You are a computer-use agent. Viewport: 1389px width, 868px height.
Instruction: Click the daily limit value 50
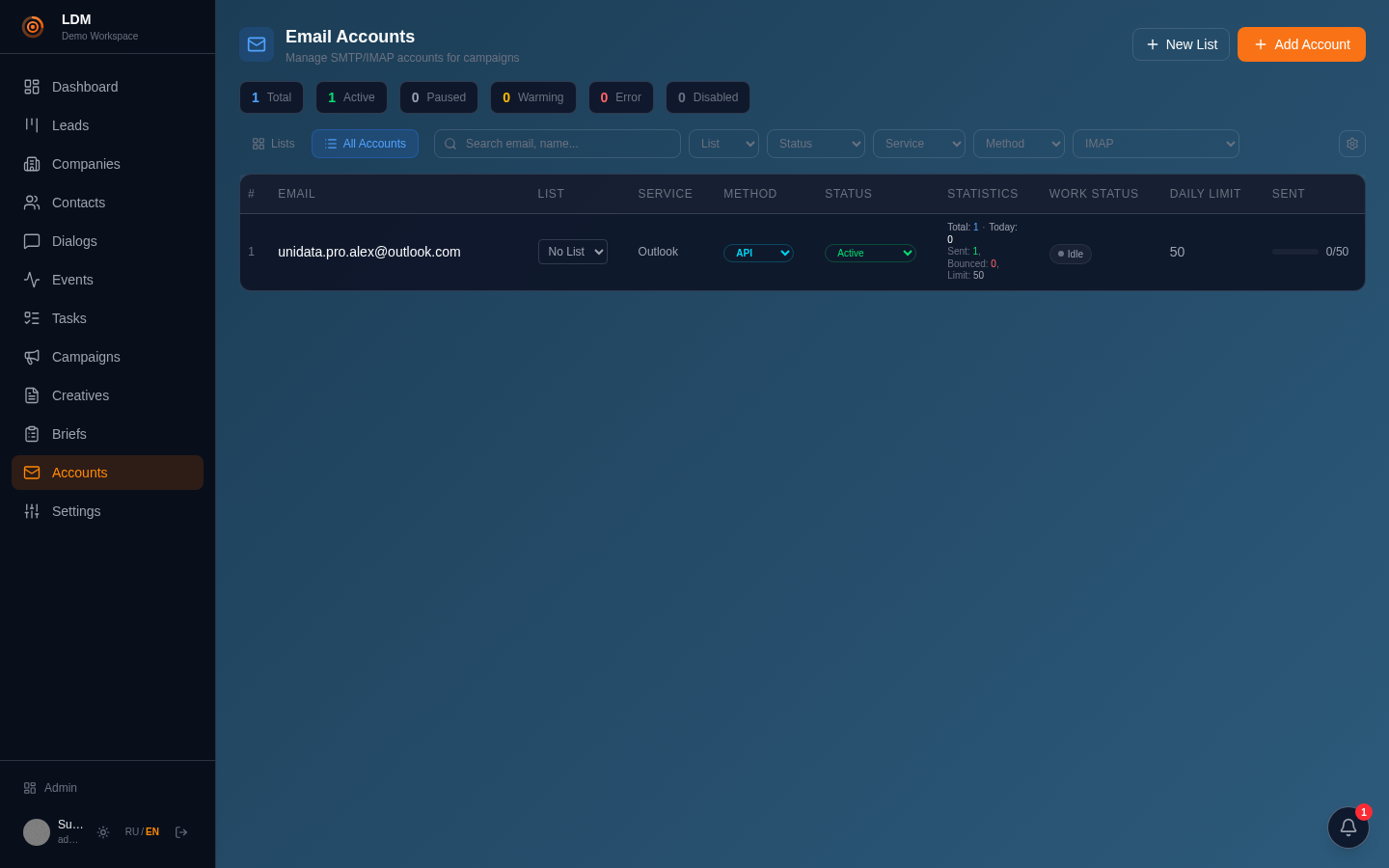pyautogui.click(x=1177, y=252)
